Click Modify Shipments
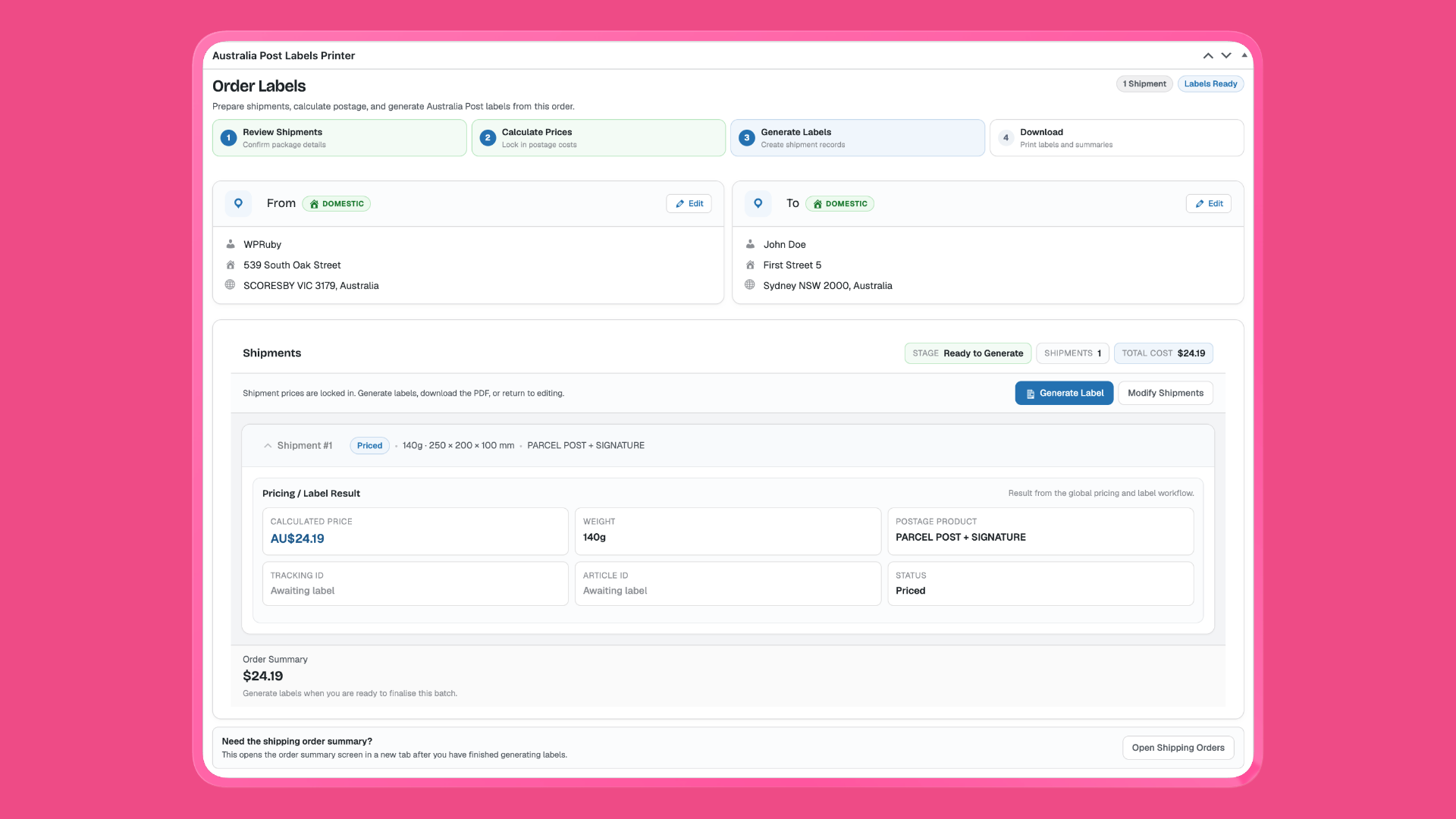This screenshot has height=819, width=1456. (1166, 393)
